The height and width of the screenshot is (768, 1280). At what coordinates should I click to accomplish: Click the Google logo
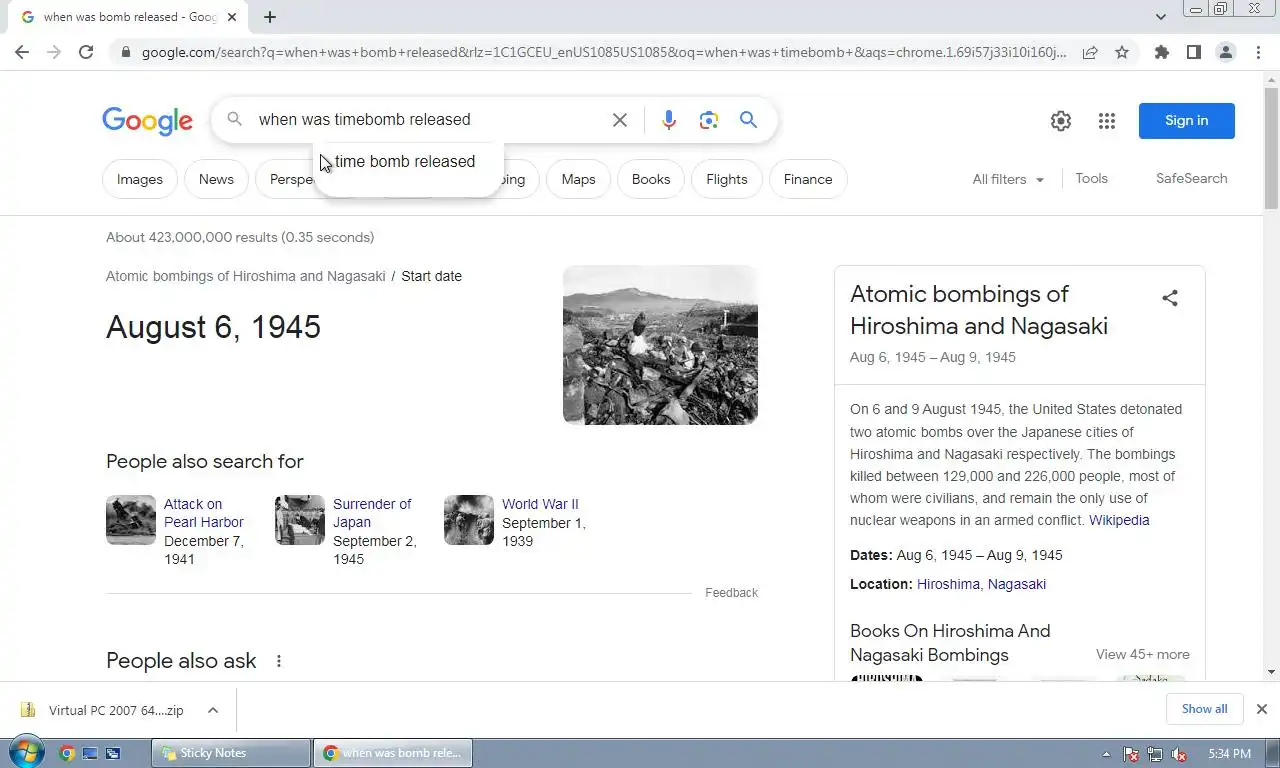[147, 120]
